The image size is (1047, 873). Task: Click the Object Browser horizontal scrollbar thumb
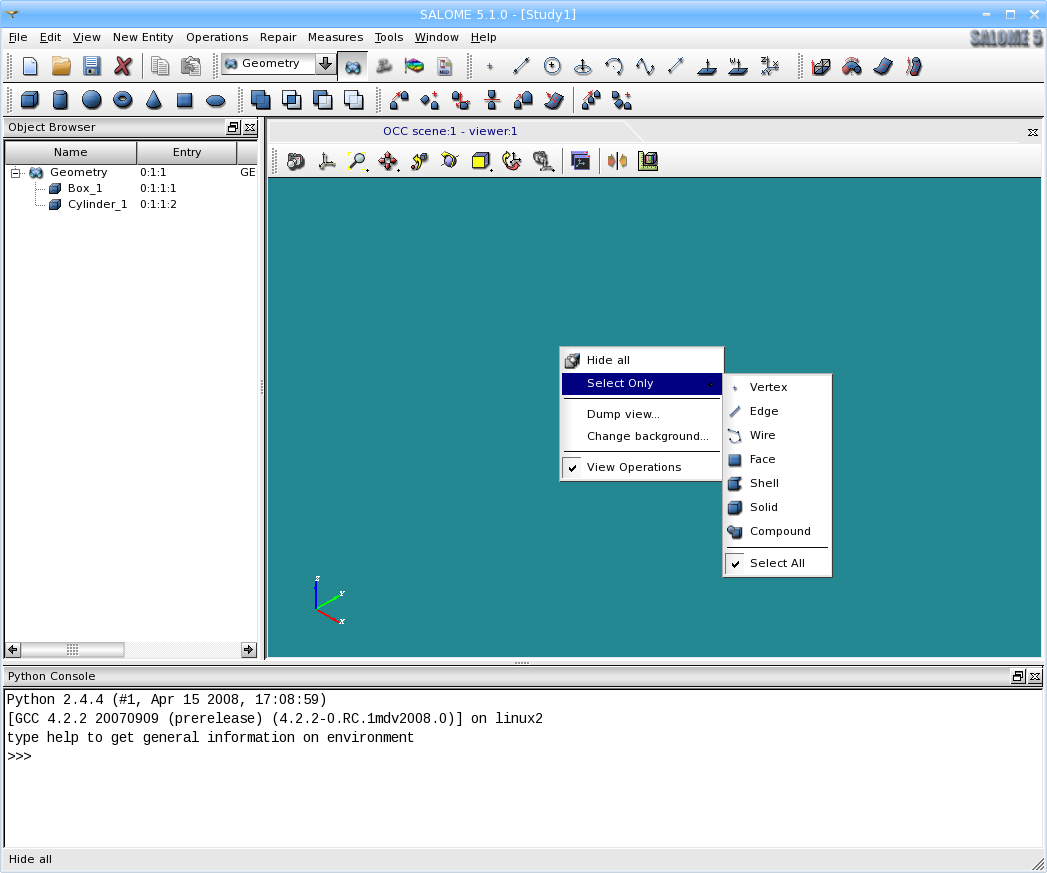tap(72, 650)
